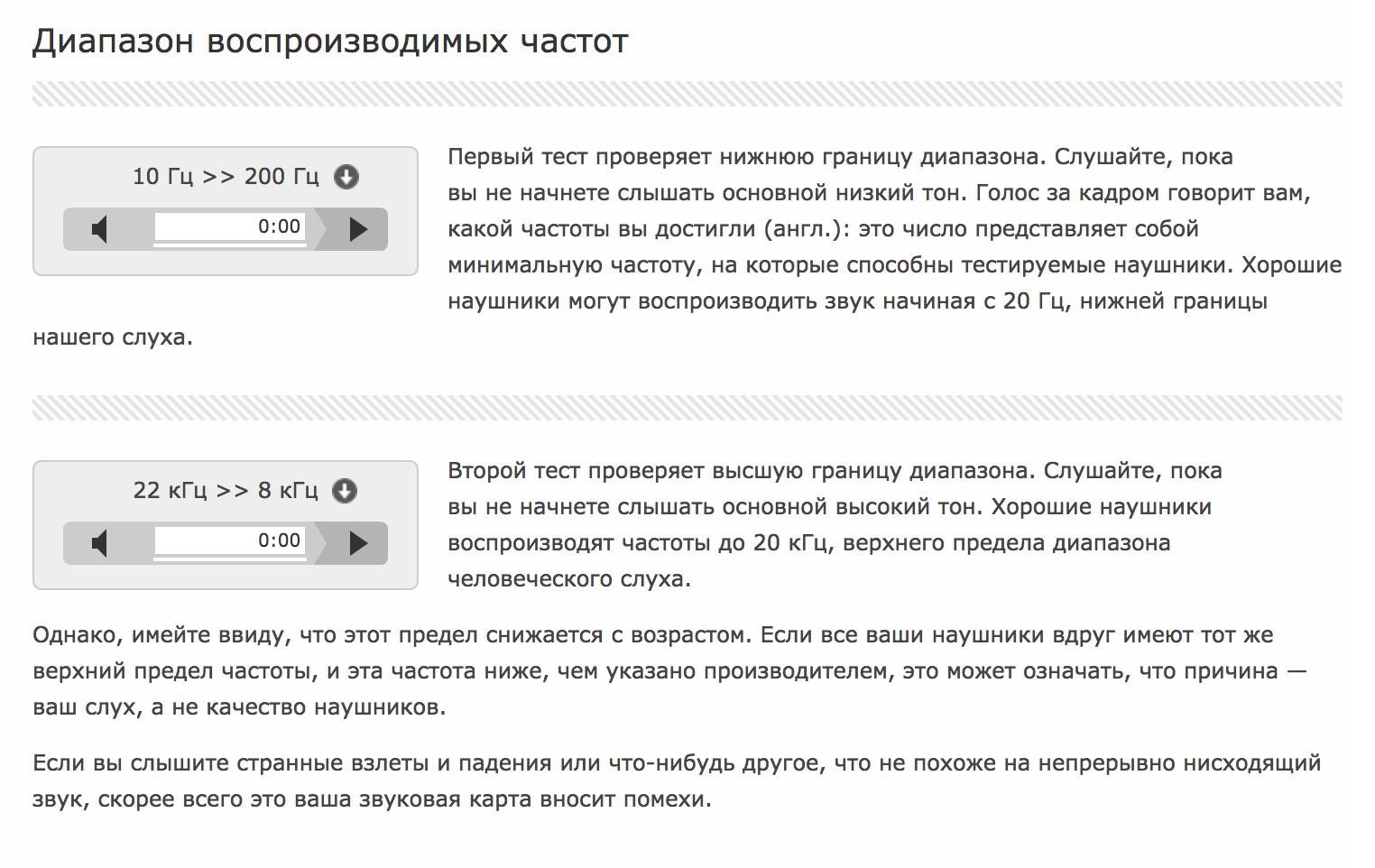Mute the 10 Гц >> 200 Гц player
The image size is (1375, 868).
[x=100, y=229]
